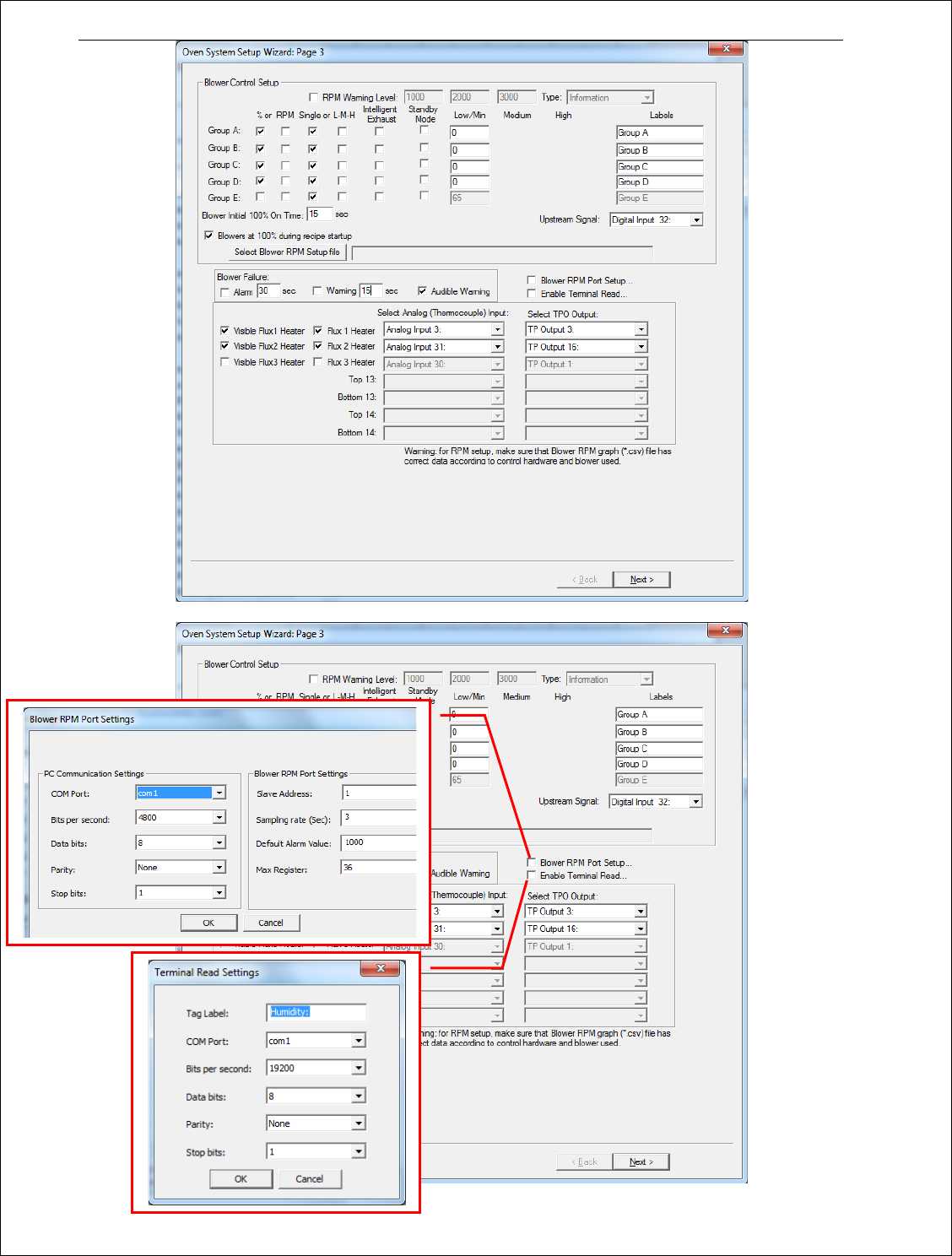
Task: Close the Terminal Read Settings dialog
Action: click(381, 968)
